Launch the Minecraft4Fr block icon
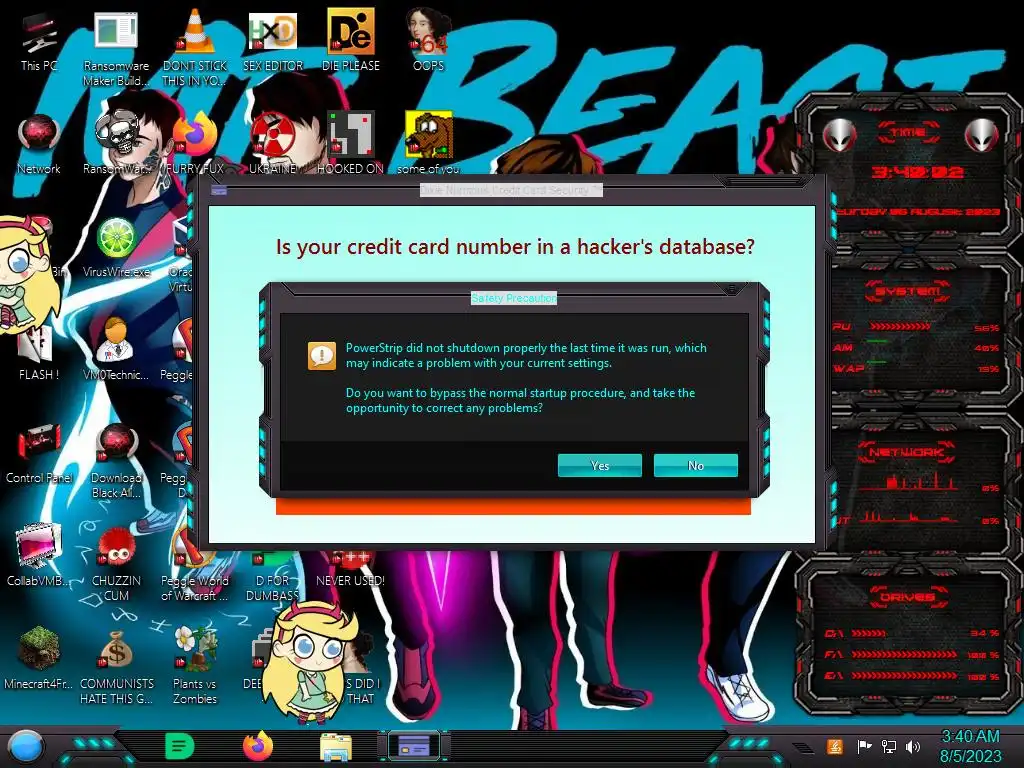This screenshot has height=768, width=1024. tap(39, 658)
